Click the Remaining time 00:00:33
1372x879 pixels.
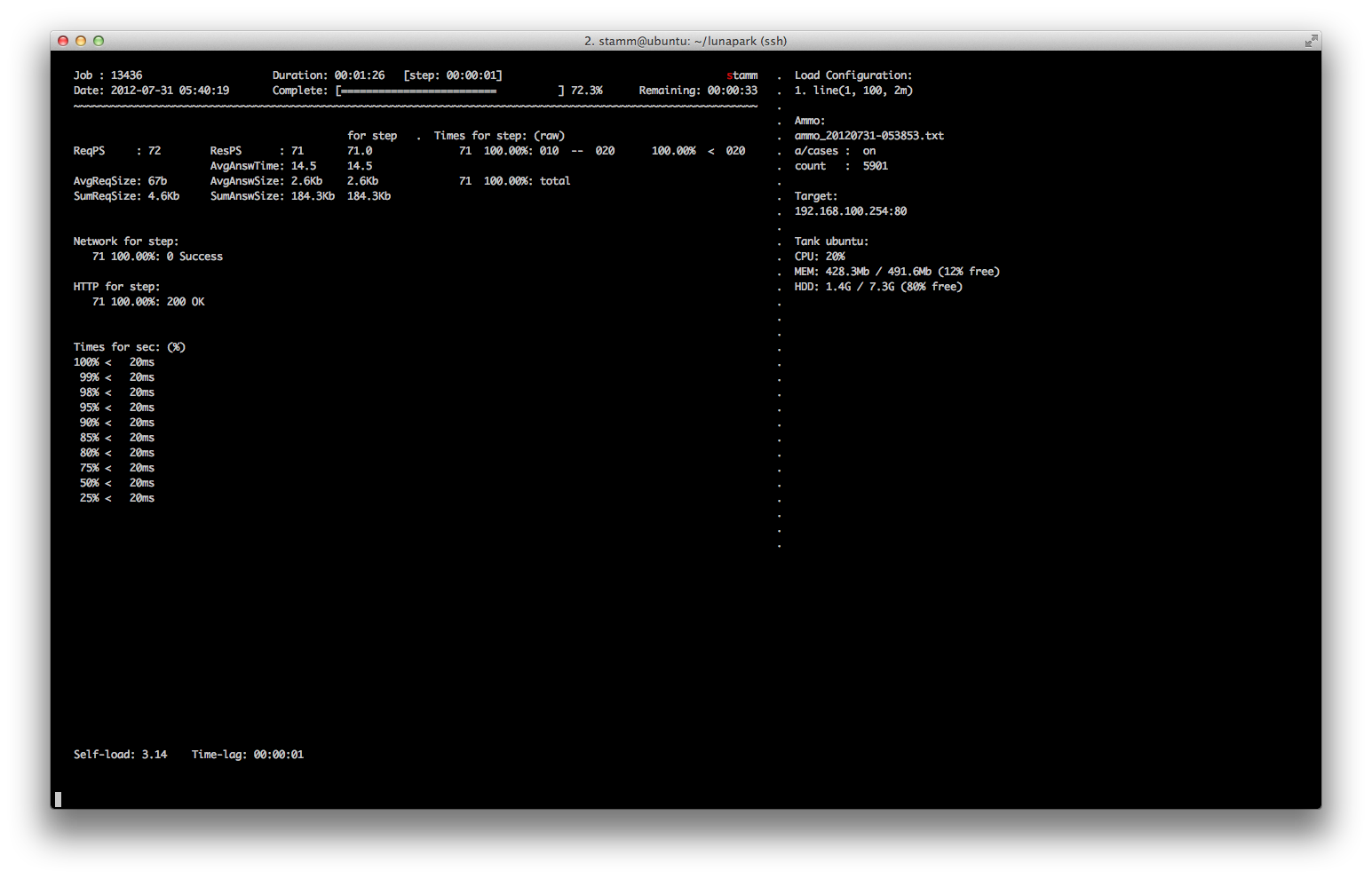(732, 91)
